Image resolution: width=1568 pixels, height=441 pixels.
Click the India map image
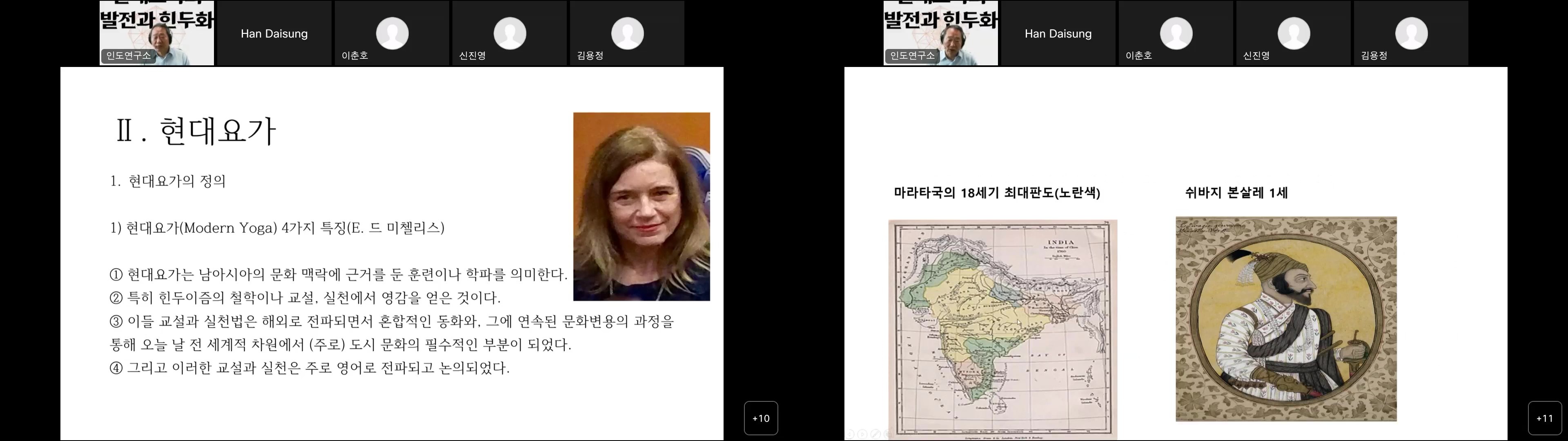1002,329
